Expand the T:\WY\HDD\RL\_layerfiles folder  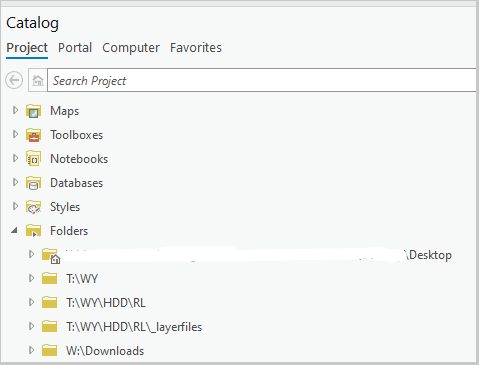click(x=31, y=326)
